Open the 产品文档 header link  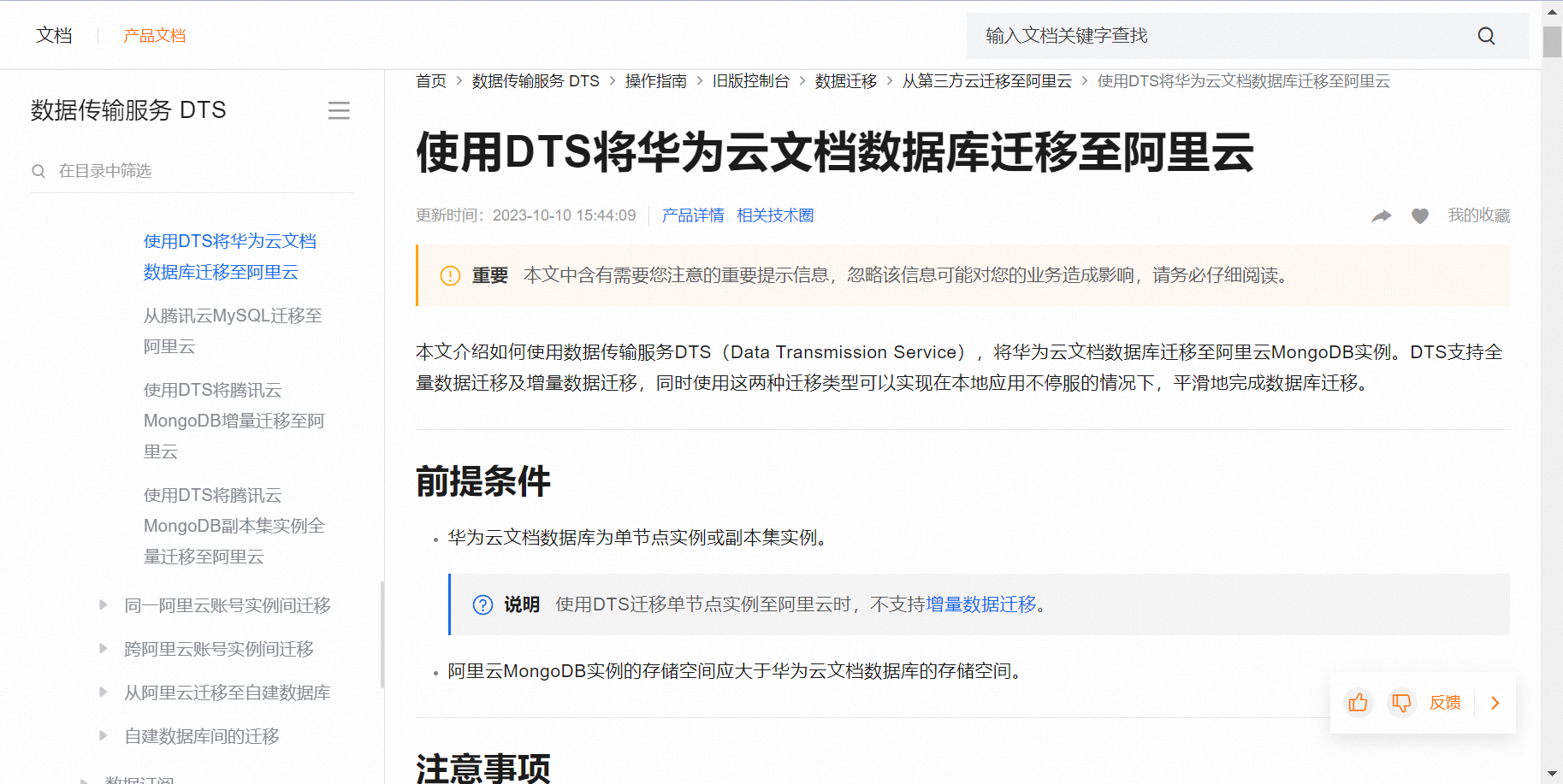(154, 36)
